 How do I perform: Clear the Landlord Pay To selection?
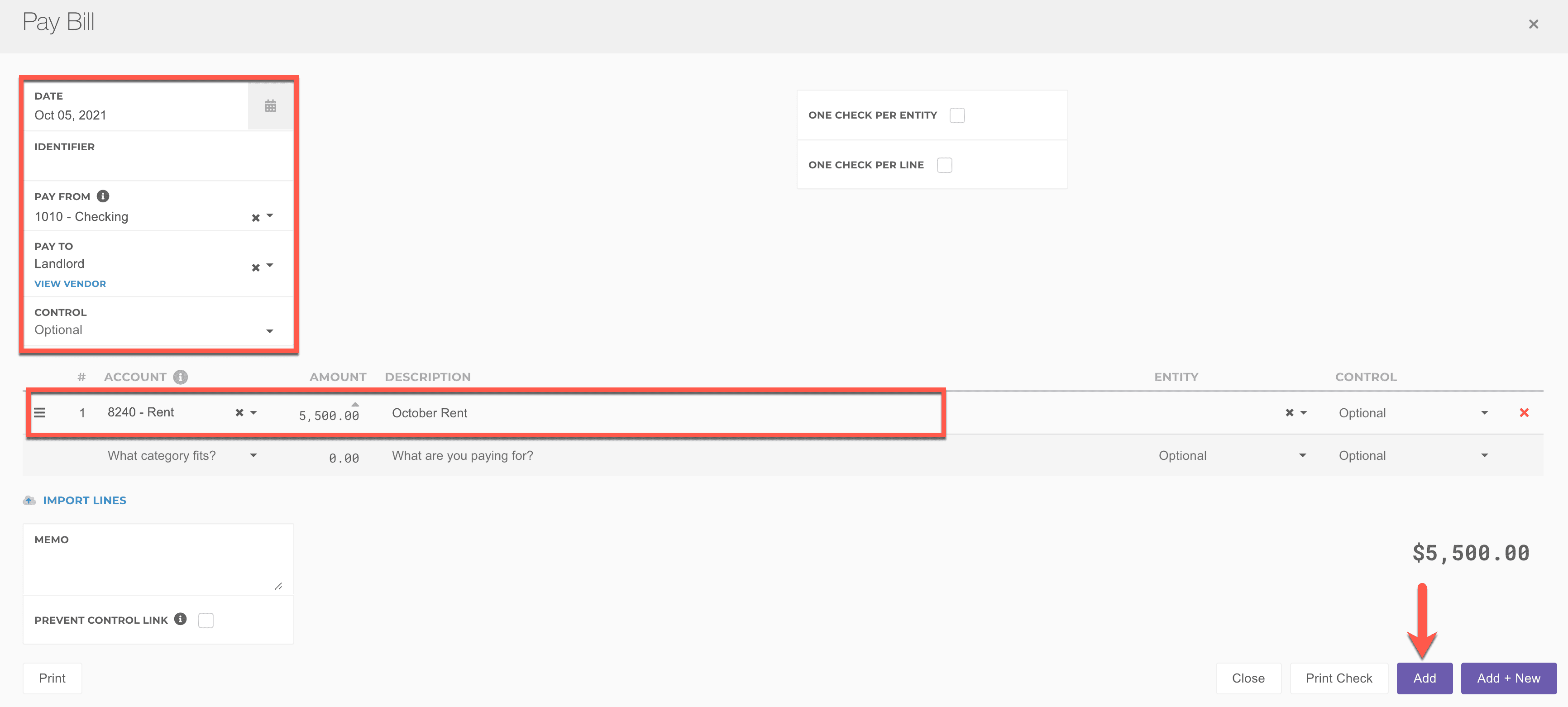coord(256,268)
